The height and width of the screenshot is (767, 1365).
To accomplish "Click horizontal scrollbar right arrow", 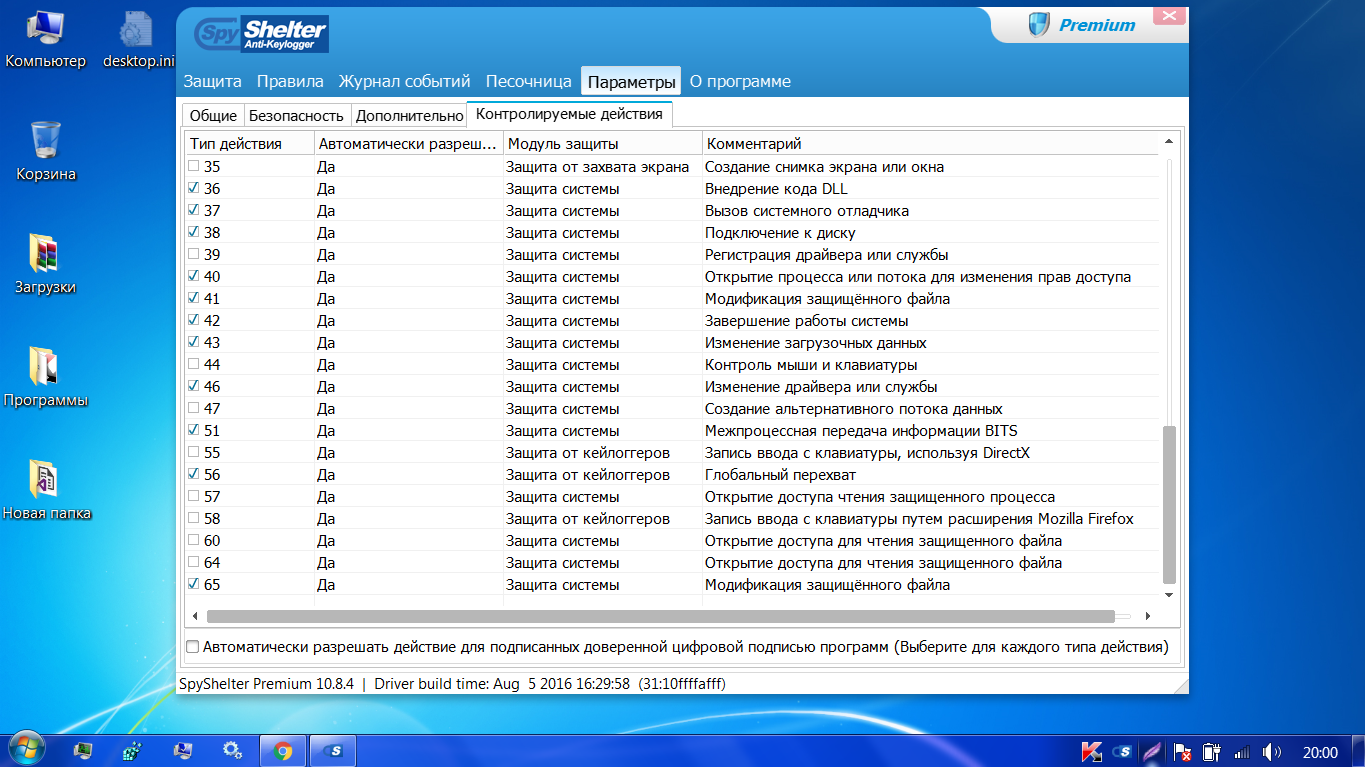I will point(1146,617).
